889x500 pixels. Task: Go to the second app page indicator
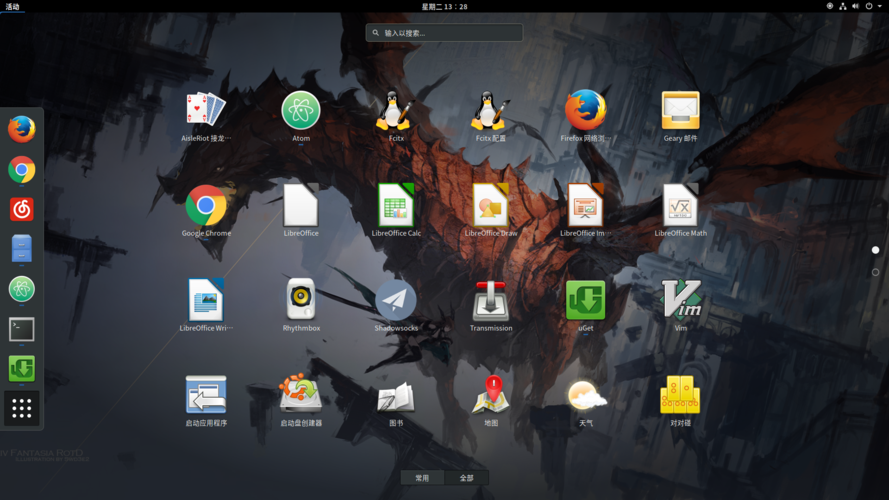[x=875, y=272]
